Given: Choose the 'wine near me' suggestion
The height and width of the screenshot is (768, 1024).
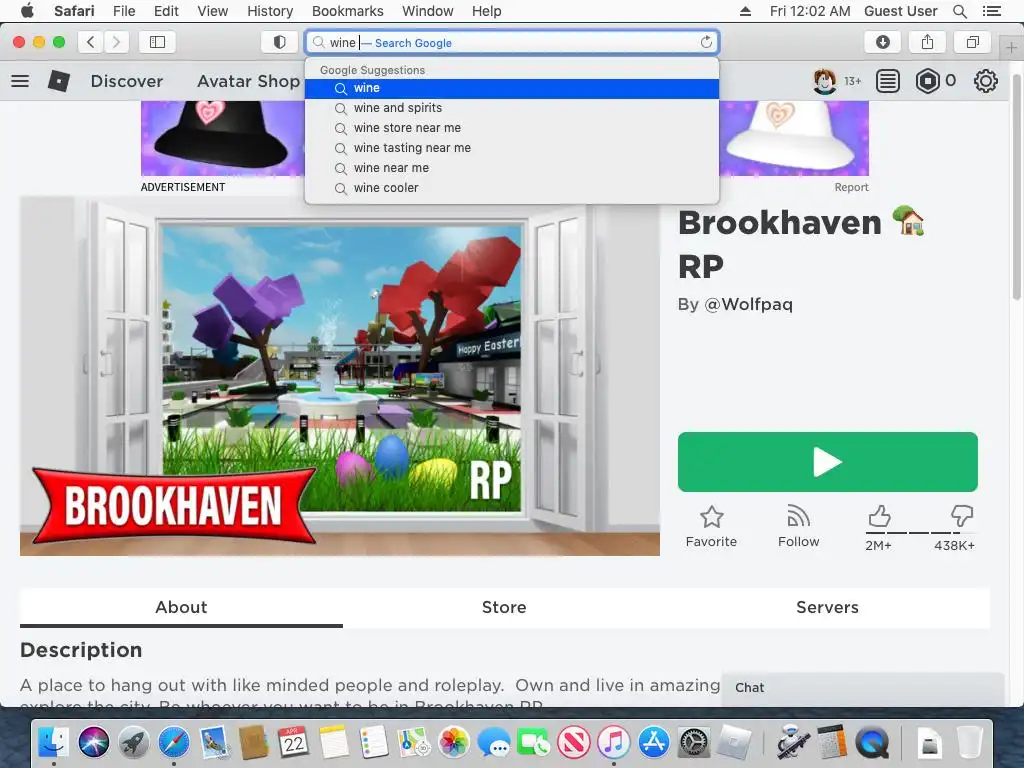Looking at the screenshot, I should [x=512, y=168].
